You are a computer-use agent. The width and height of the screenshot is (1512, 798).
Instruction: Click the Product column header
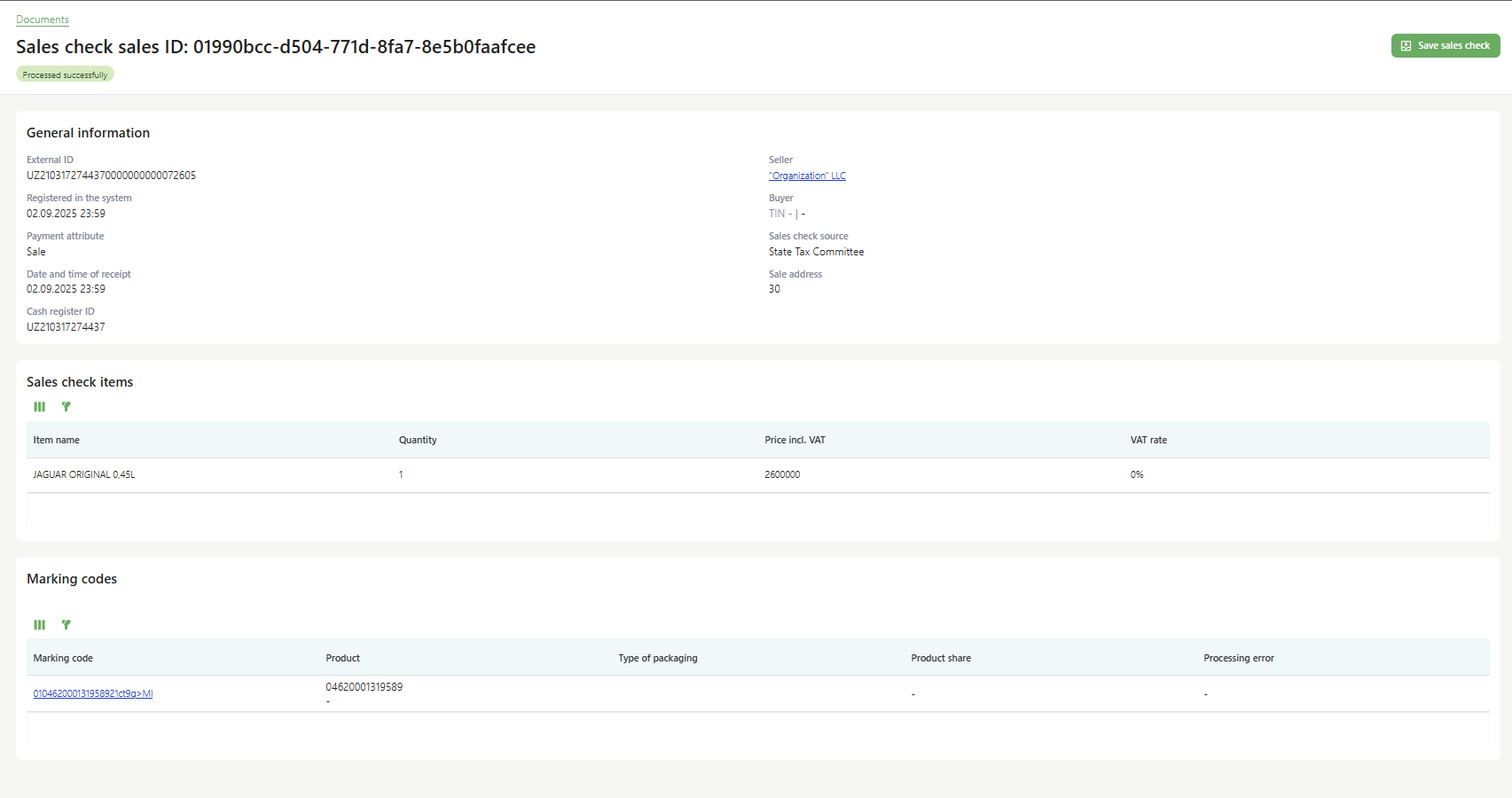(x=343, y=659)
